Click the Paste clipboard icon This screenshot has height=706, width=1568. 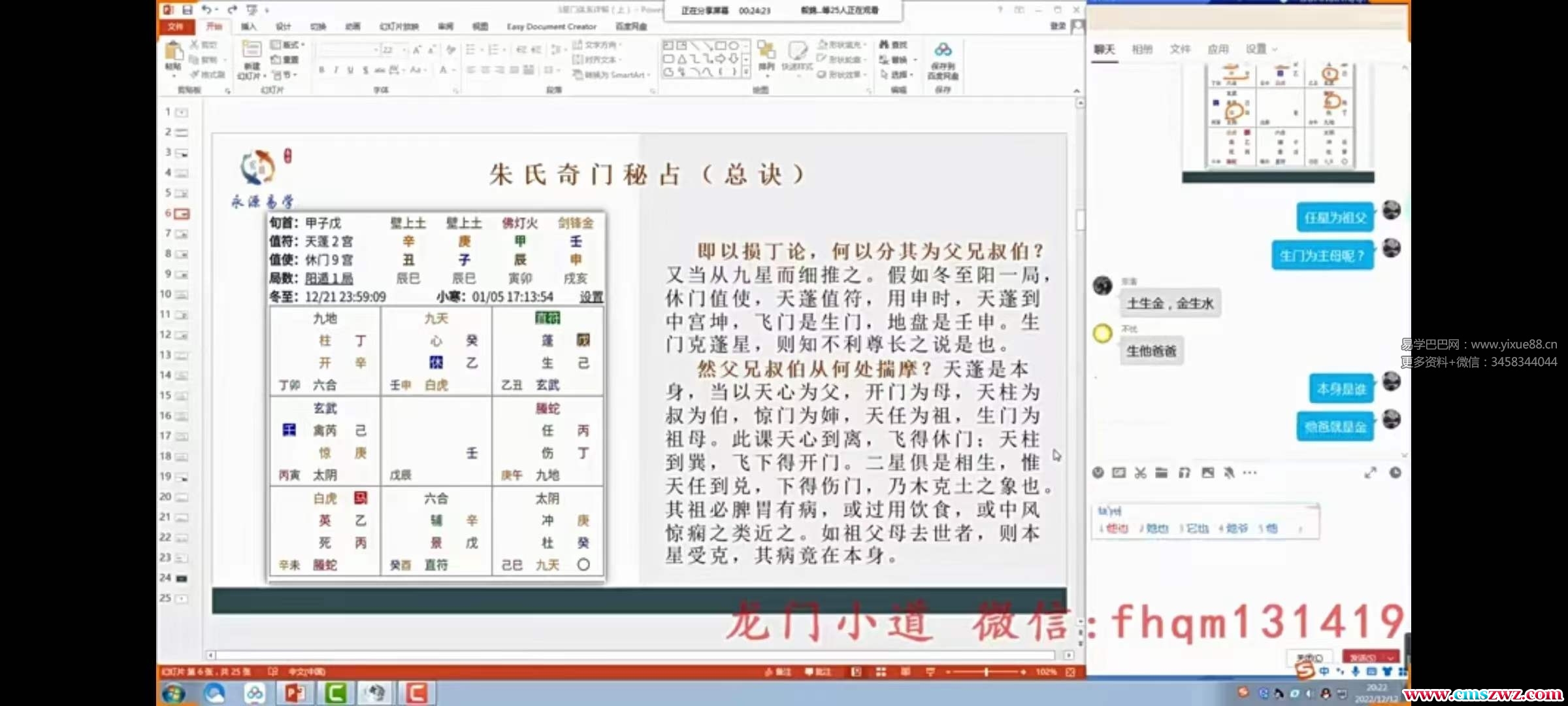tap(173, 52)
